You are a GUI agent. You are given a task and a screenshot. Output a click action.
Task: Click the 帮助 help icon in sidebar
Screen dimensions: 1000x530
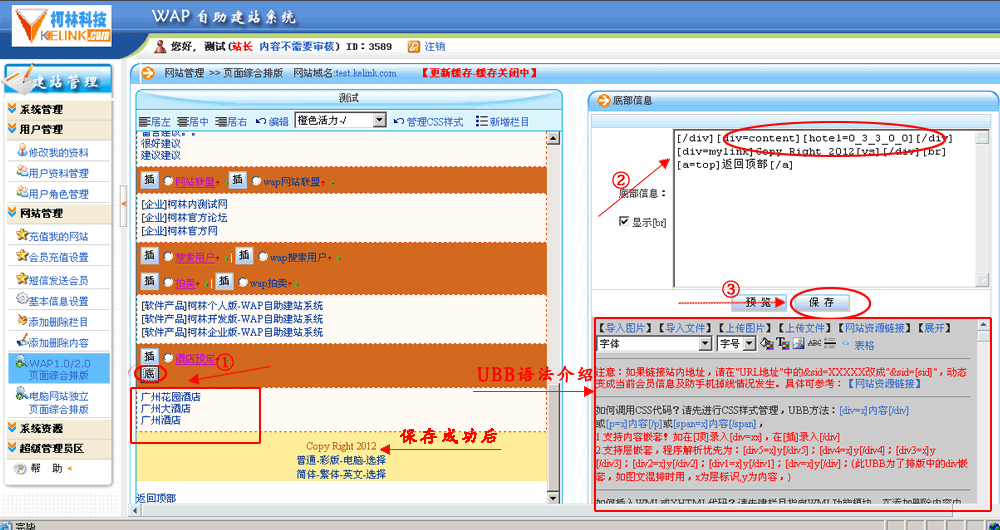tap(22, 469)
